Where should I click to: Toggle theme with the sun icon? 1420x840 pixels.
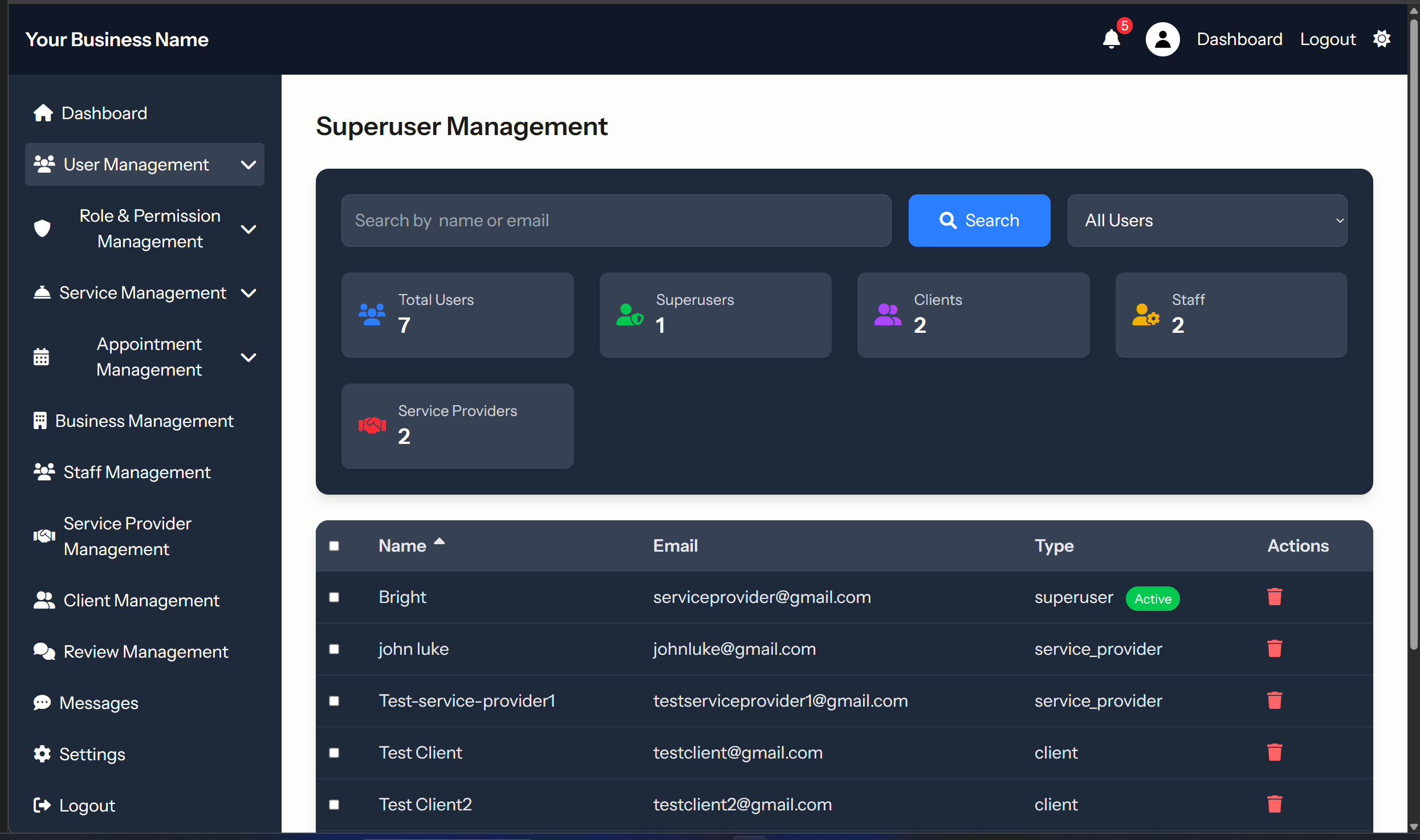[1382, 39]
